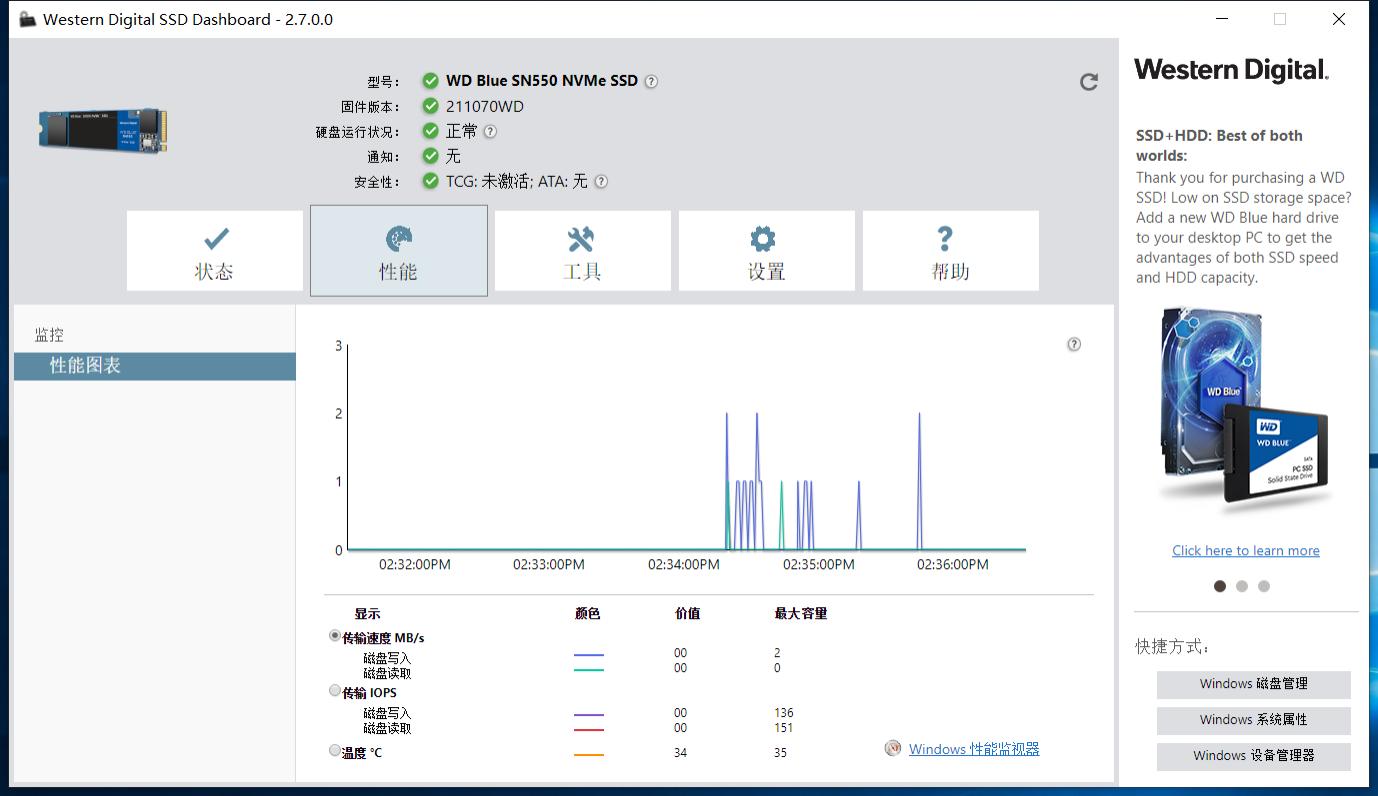Close the SSD Dashboard window

point(1339,19)
